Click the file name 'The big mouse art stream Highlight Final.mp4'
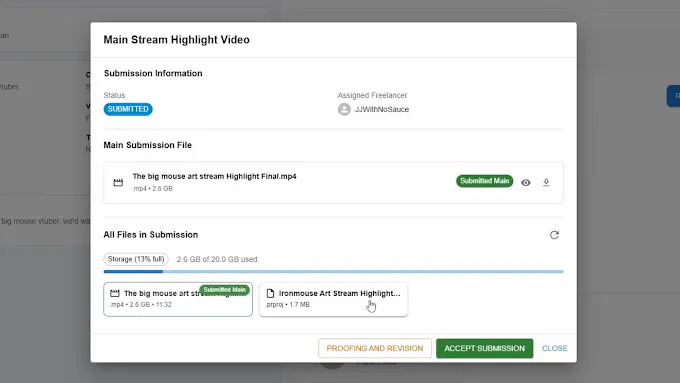The image size is (680, 383). coord(214,177)
